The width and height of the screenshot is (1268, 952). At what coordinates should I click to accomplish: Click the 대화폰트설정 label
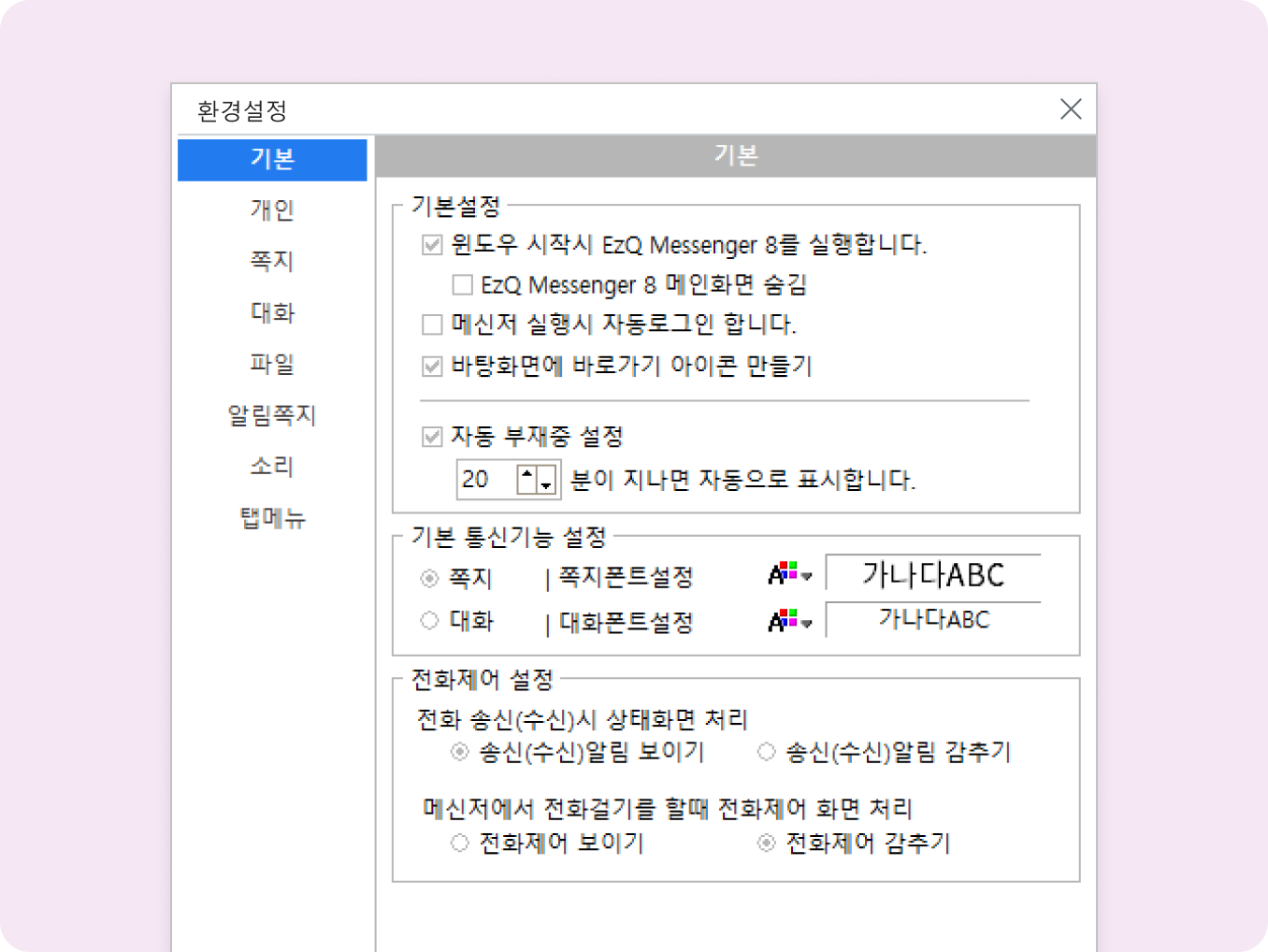pos(626,622)
